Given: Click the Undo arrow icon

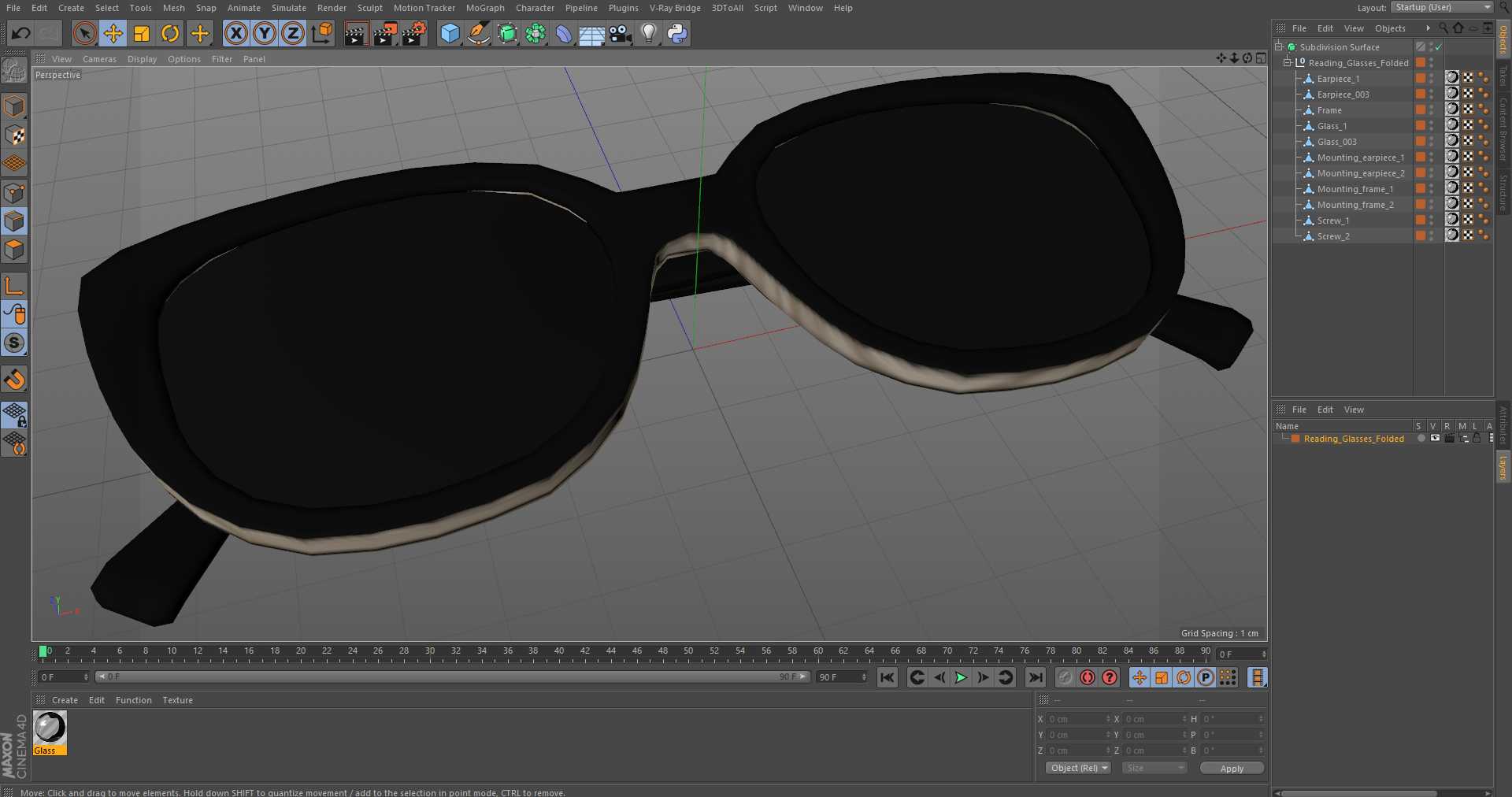Looking at the screenshot, I should (21, 33).
